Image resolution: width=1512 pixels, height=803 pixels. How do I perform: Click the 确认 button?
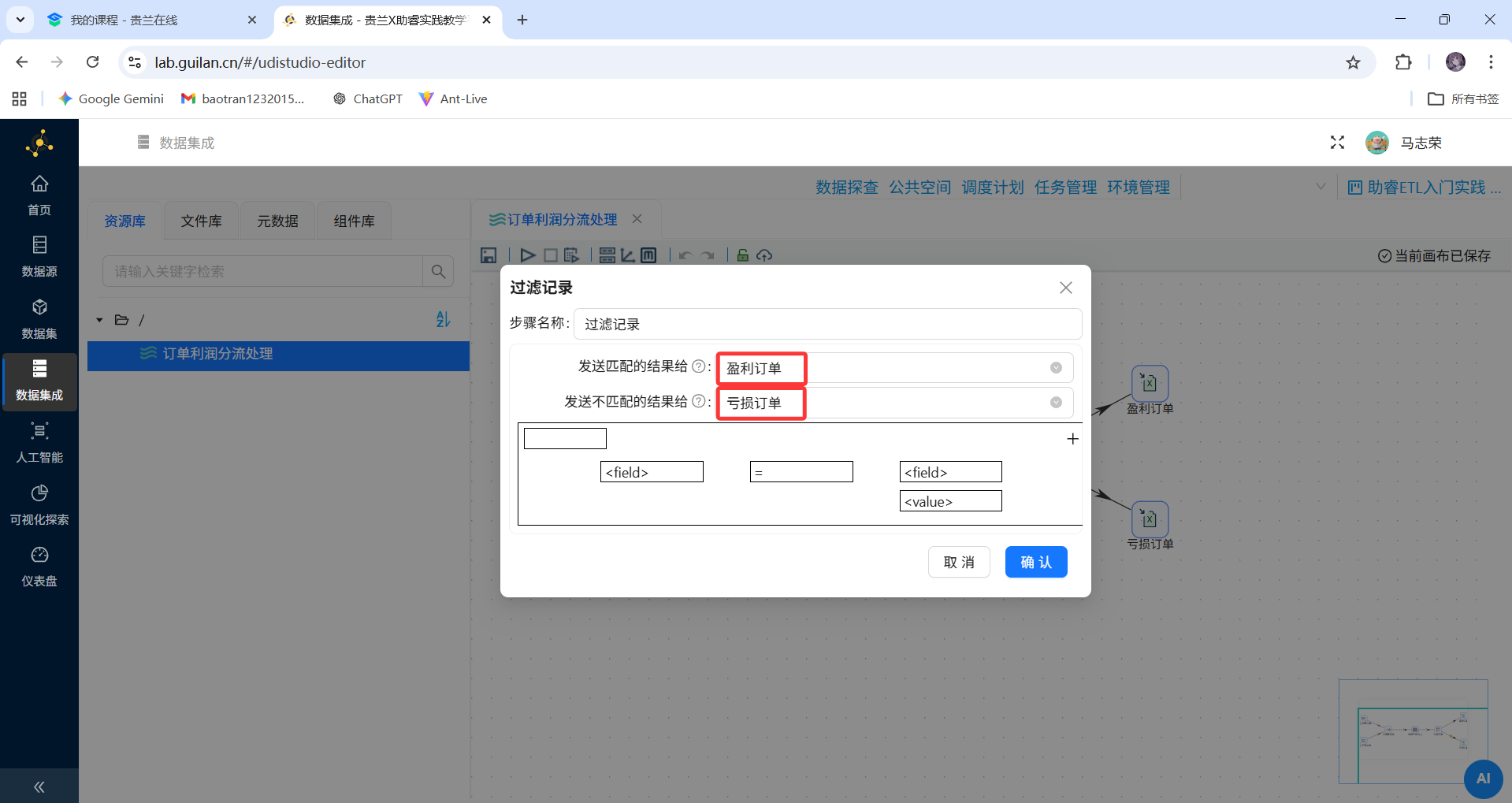1036,562
